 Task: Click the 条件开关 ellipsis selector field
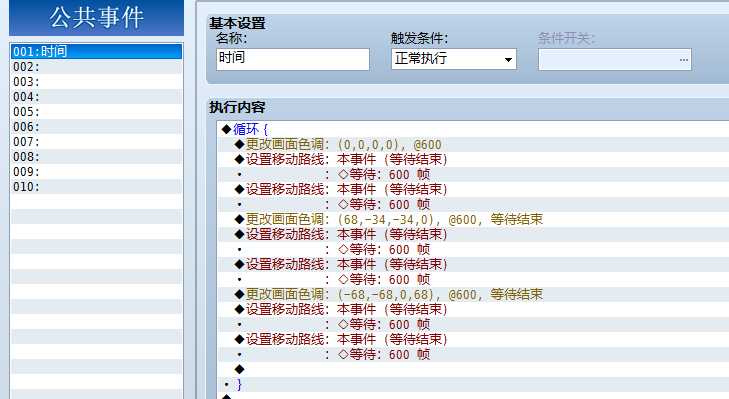(x=615, y=60)
